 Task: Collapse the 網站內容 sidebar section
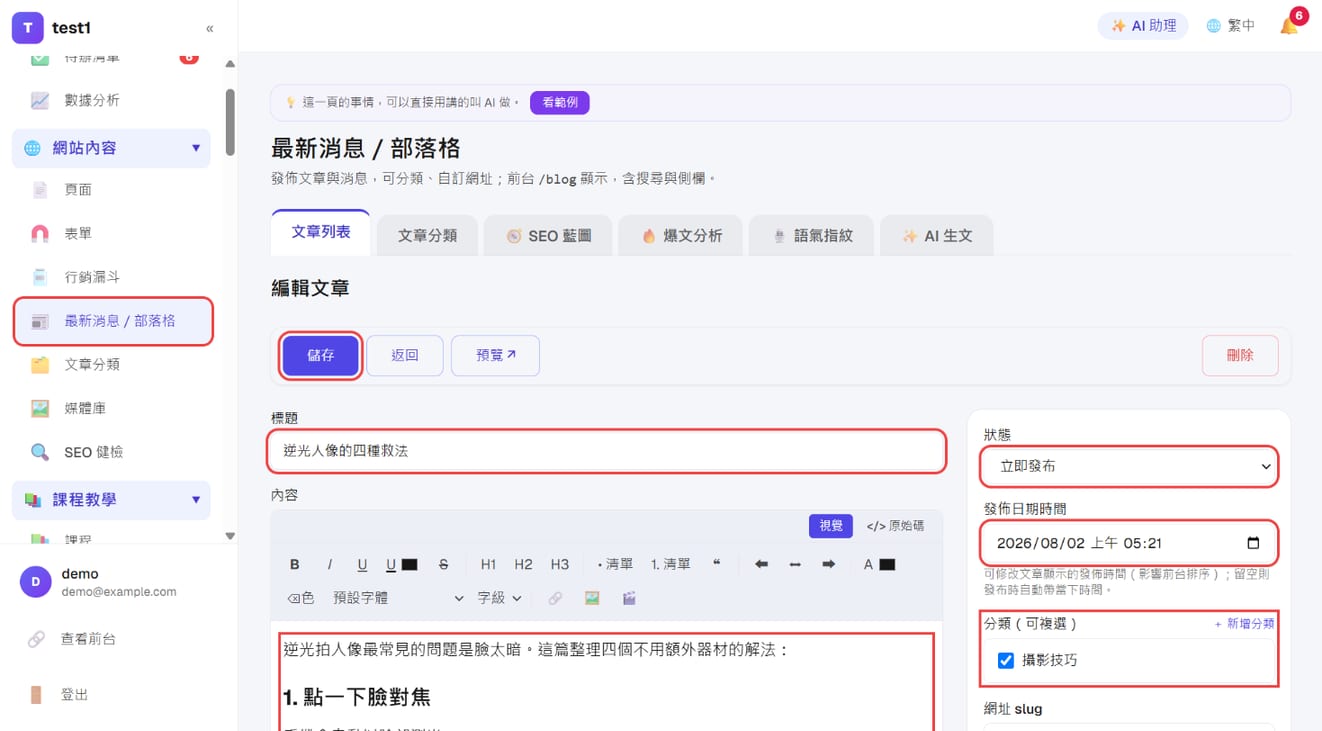click(x=111, y=148)
